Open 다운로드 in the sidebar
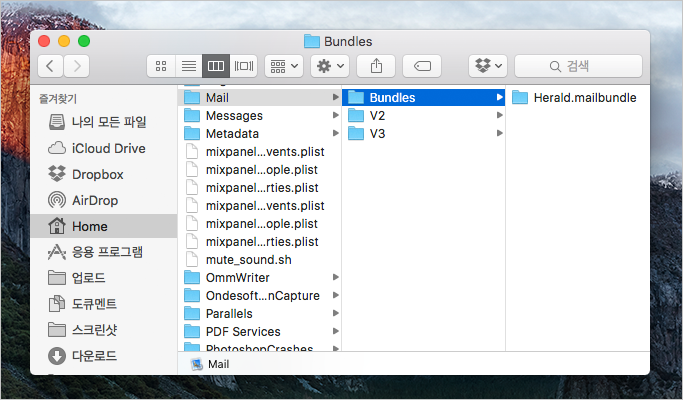 point(104,356)
